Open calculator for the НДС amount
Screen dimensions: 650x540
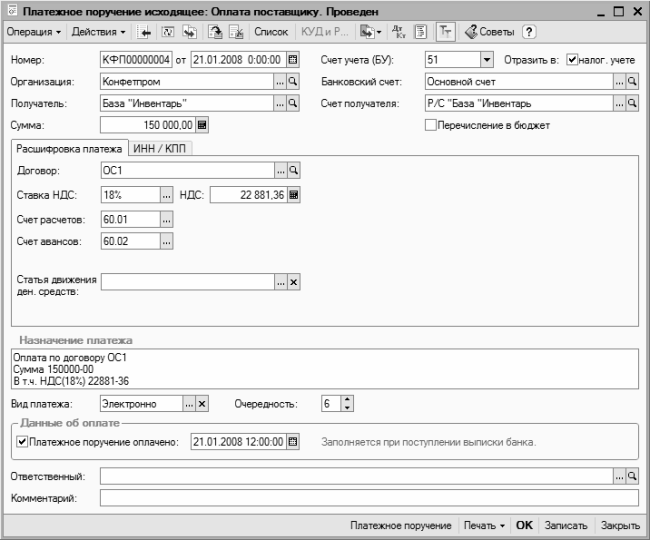pyautogui.click(x=293, y=195)
